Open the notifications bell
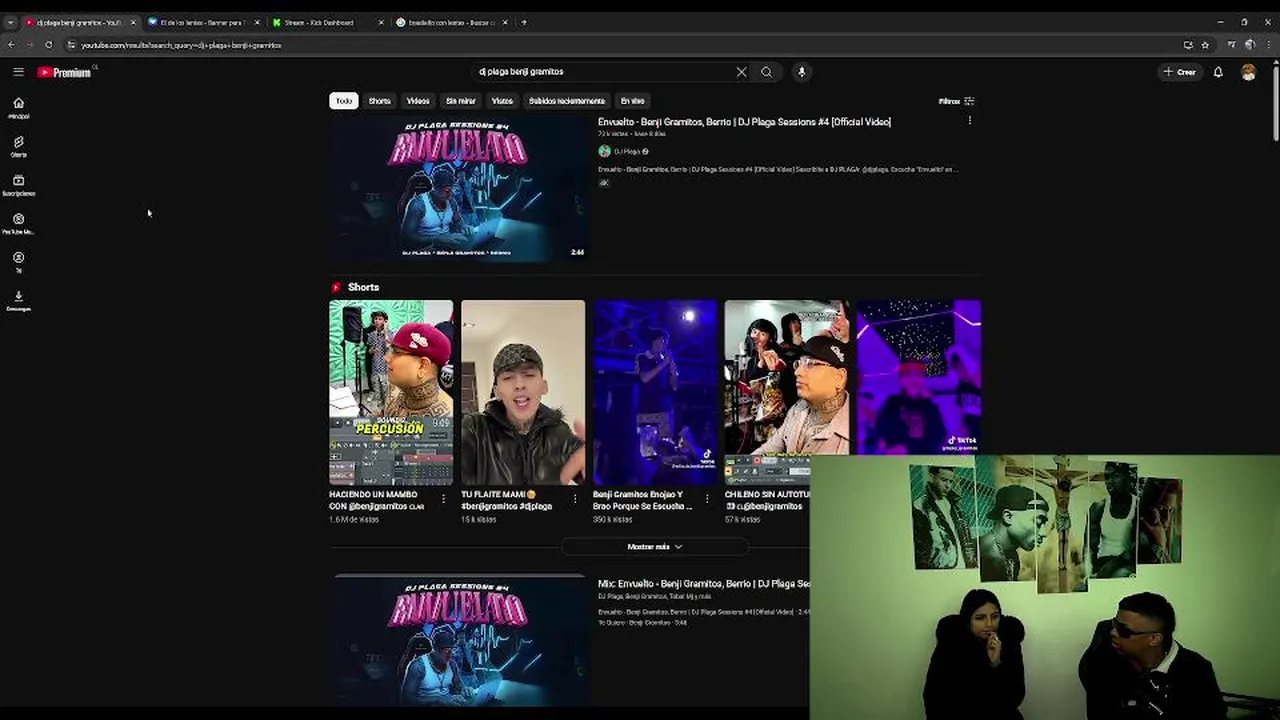 (1218, 72)
